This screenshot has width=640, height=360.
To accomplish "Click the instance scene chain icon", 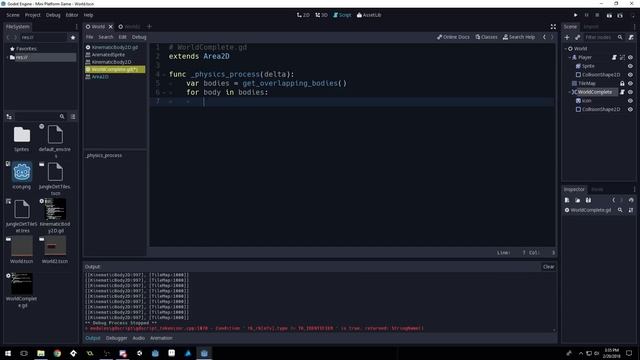I will coord(578,37).
